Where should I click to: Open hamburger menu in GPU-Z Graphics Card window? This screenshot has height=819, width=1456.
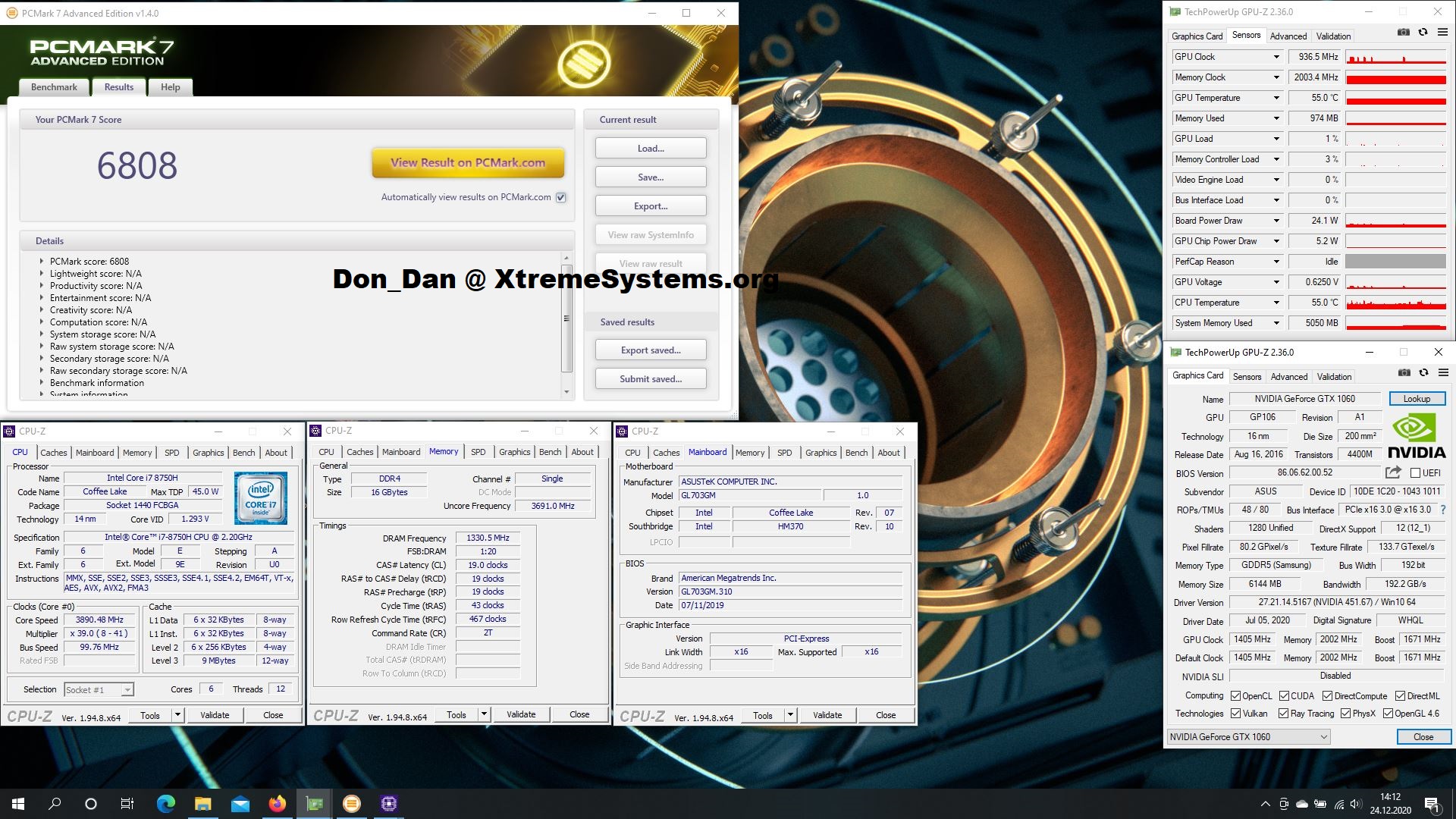coord(1444,373)
